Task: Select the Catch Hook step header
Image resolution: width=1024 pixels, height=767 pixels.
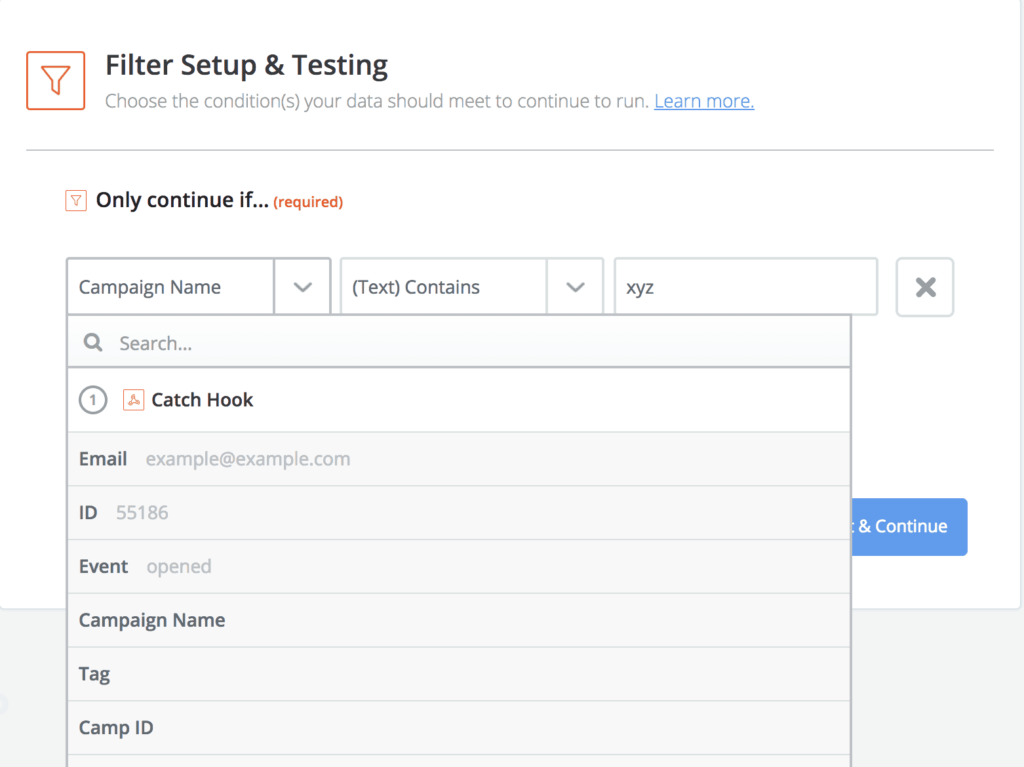Action: point(459,400)
